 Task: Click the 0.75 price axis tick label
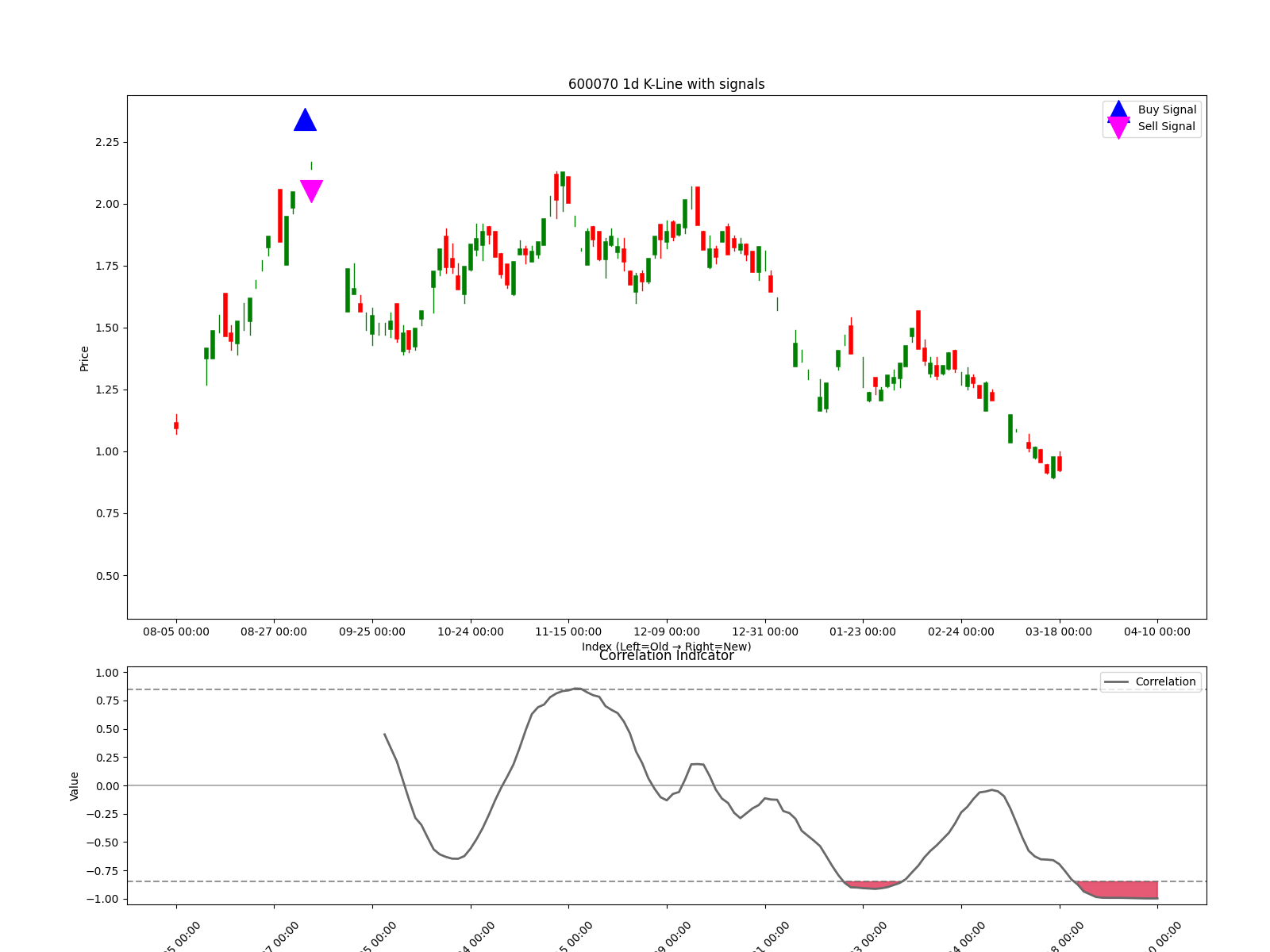tap(107, 514)
